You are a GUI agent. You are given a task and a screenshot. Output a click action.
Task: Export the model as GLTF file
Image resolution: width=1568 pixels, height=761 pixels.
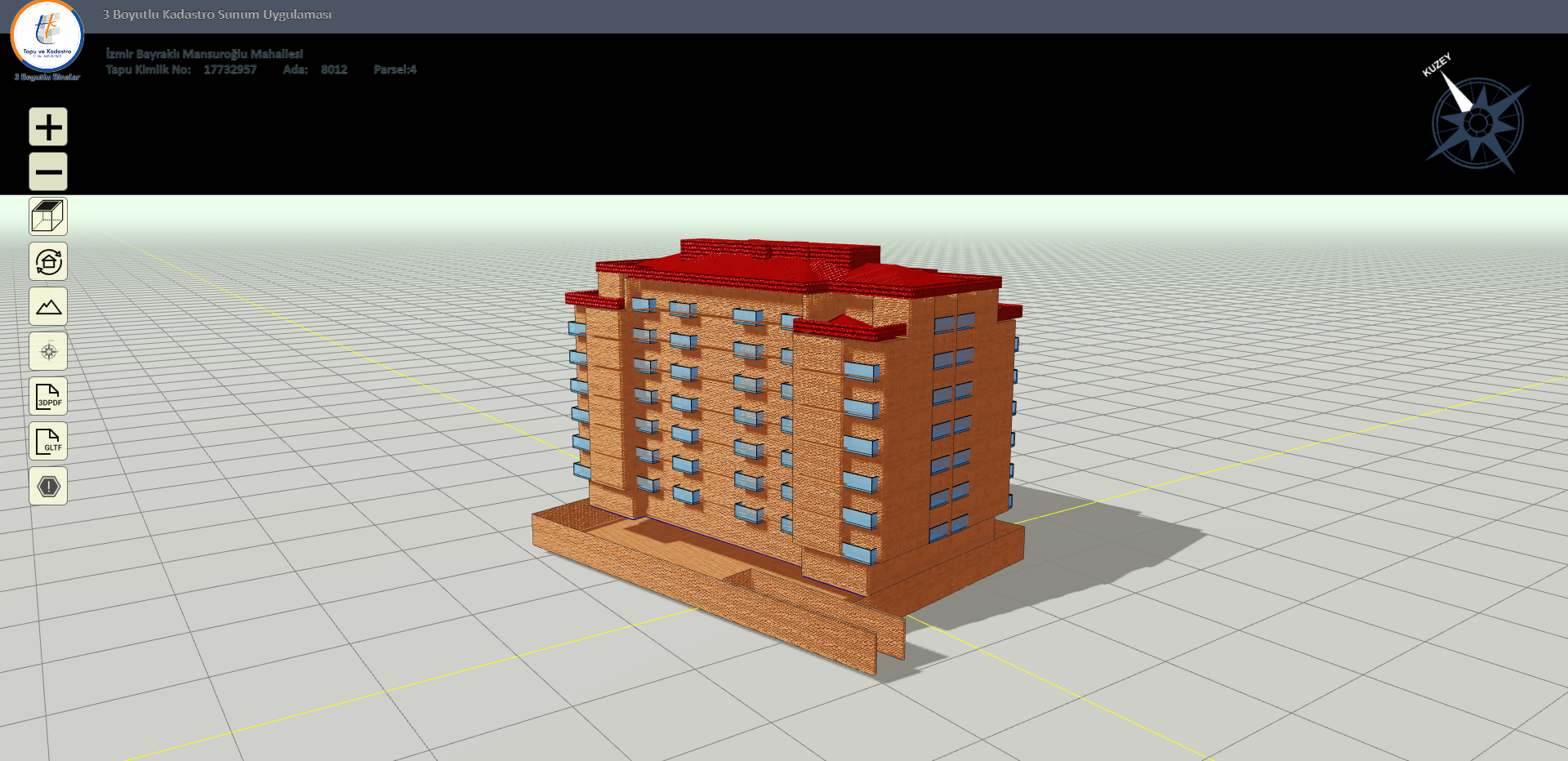coord(48,442)
